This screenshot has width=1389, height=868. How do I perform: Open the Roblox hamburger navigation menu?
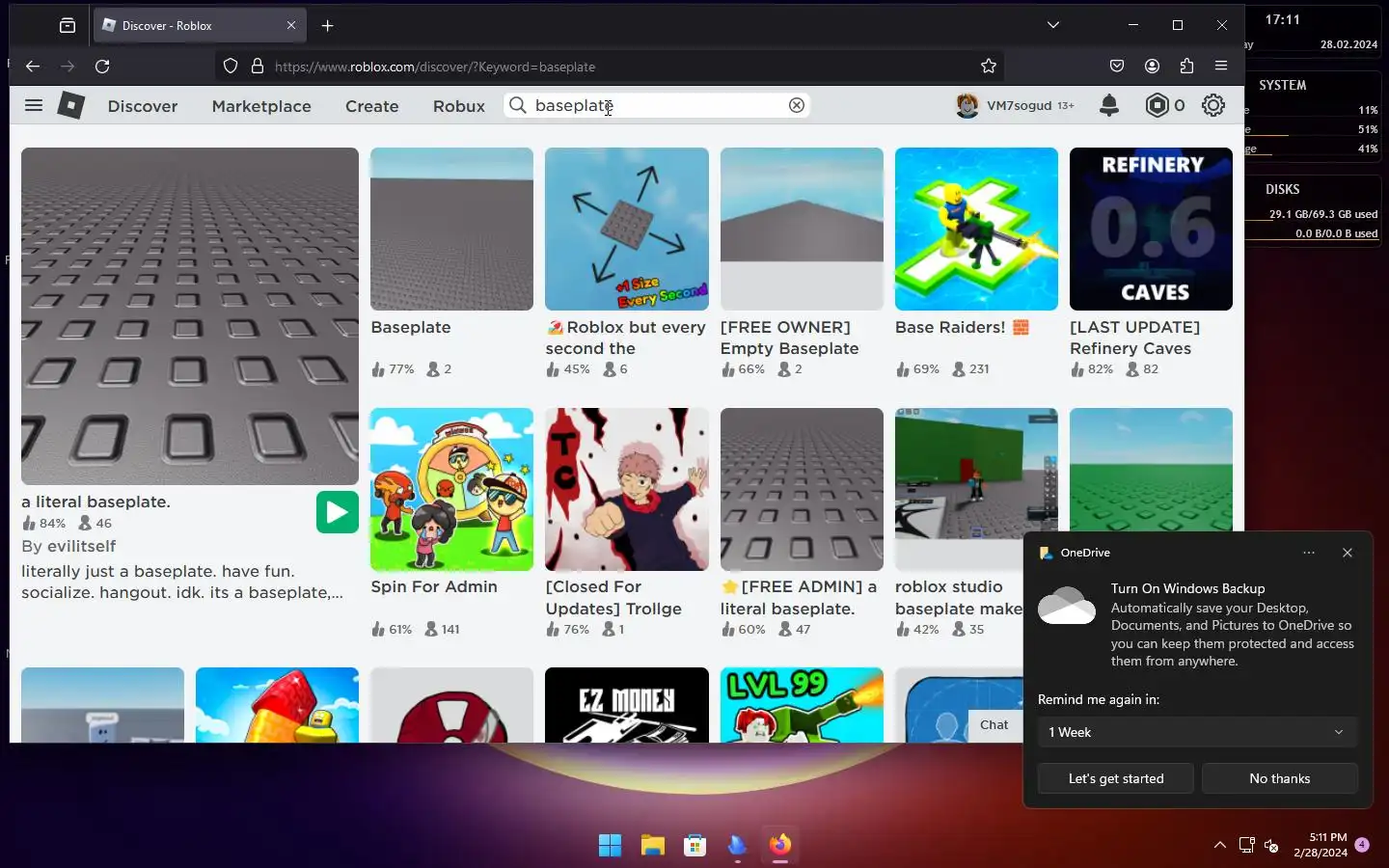coord(34,105)
